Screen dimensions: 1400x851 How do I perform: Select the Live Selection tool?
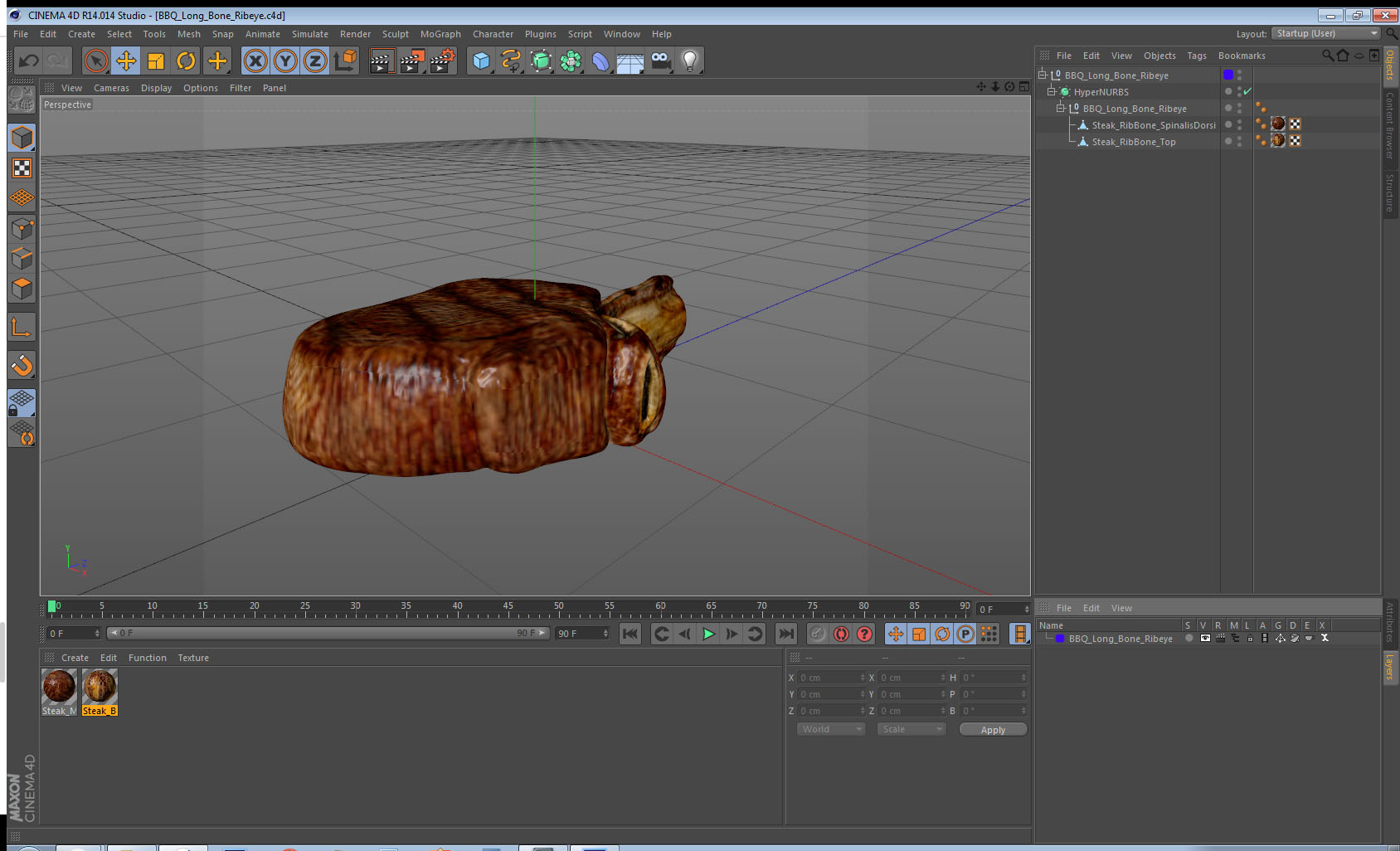[x=96, y=61]
